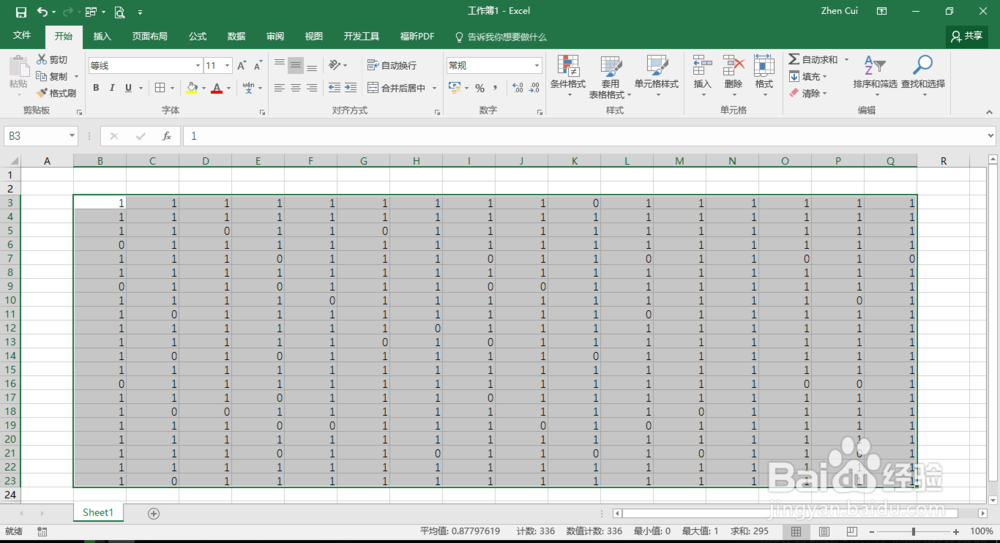Switch to the Page Layout tab (页面布局)
Screen dimensions: 1000x543
pyautogui.click(x=150, y=36)
